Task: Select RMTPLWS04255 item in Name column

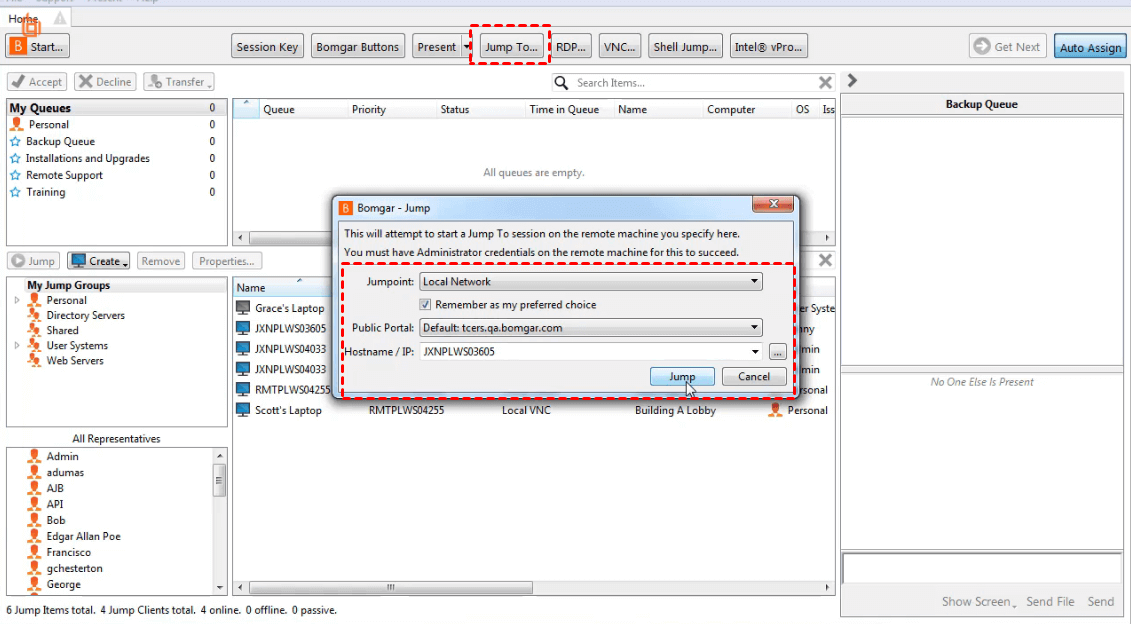Action: tap(292, 390)
